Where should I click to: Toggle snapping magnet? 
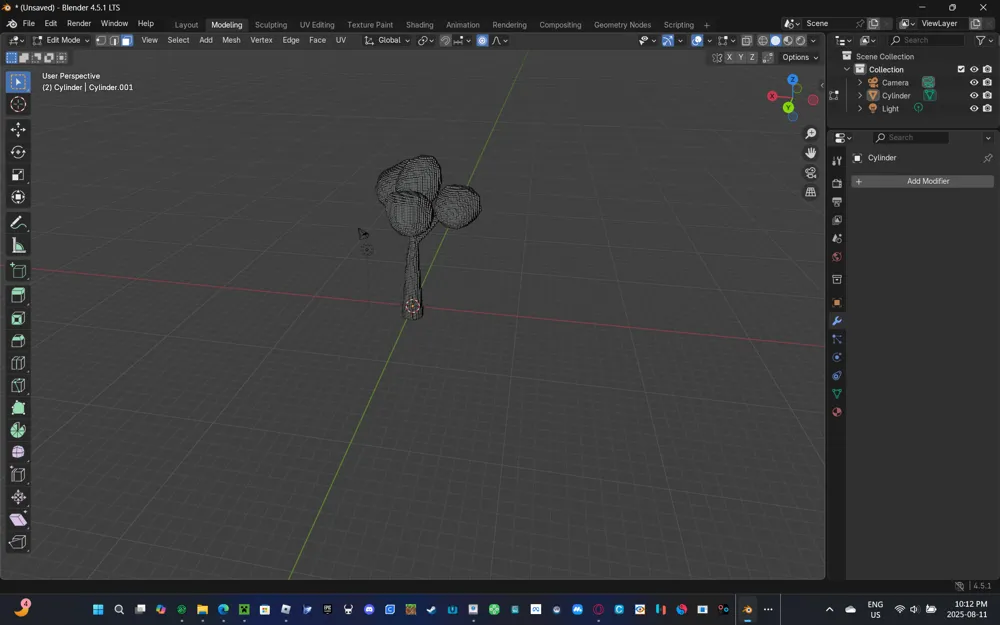[445, 40]
